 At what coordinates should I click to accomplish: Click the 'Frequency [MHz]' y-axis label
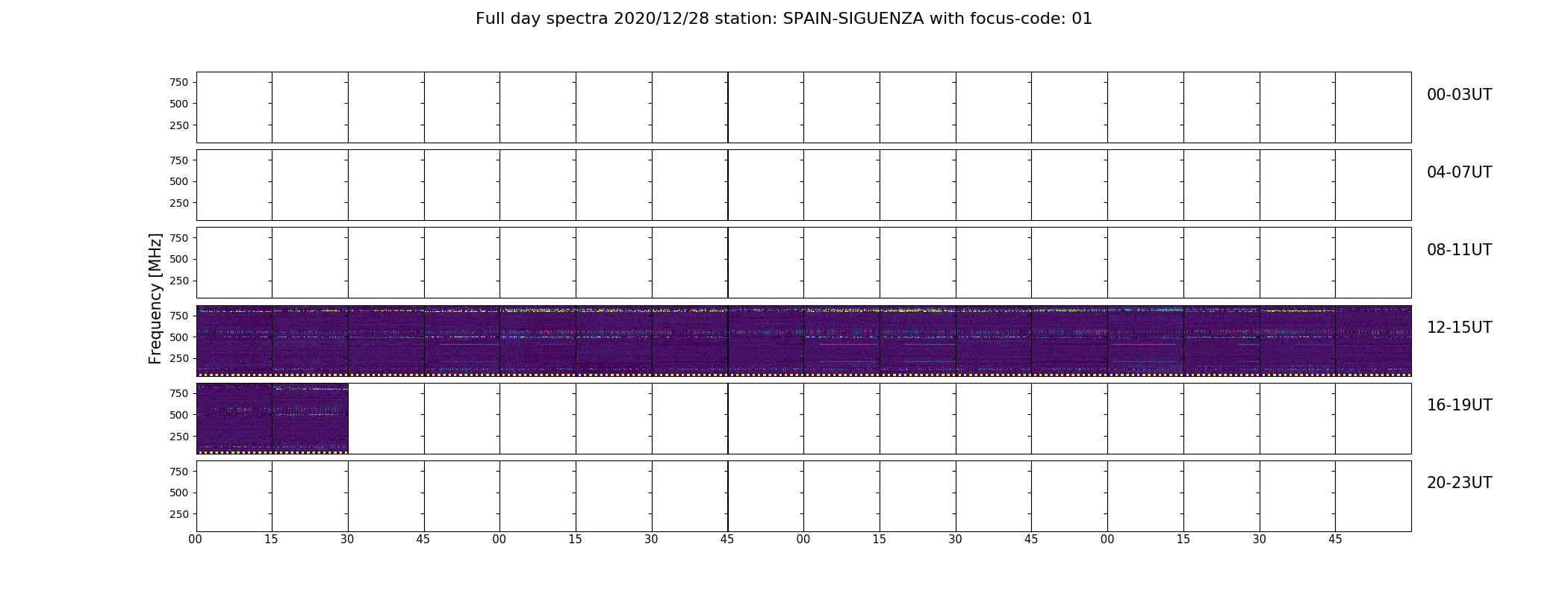click(155, 298)
